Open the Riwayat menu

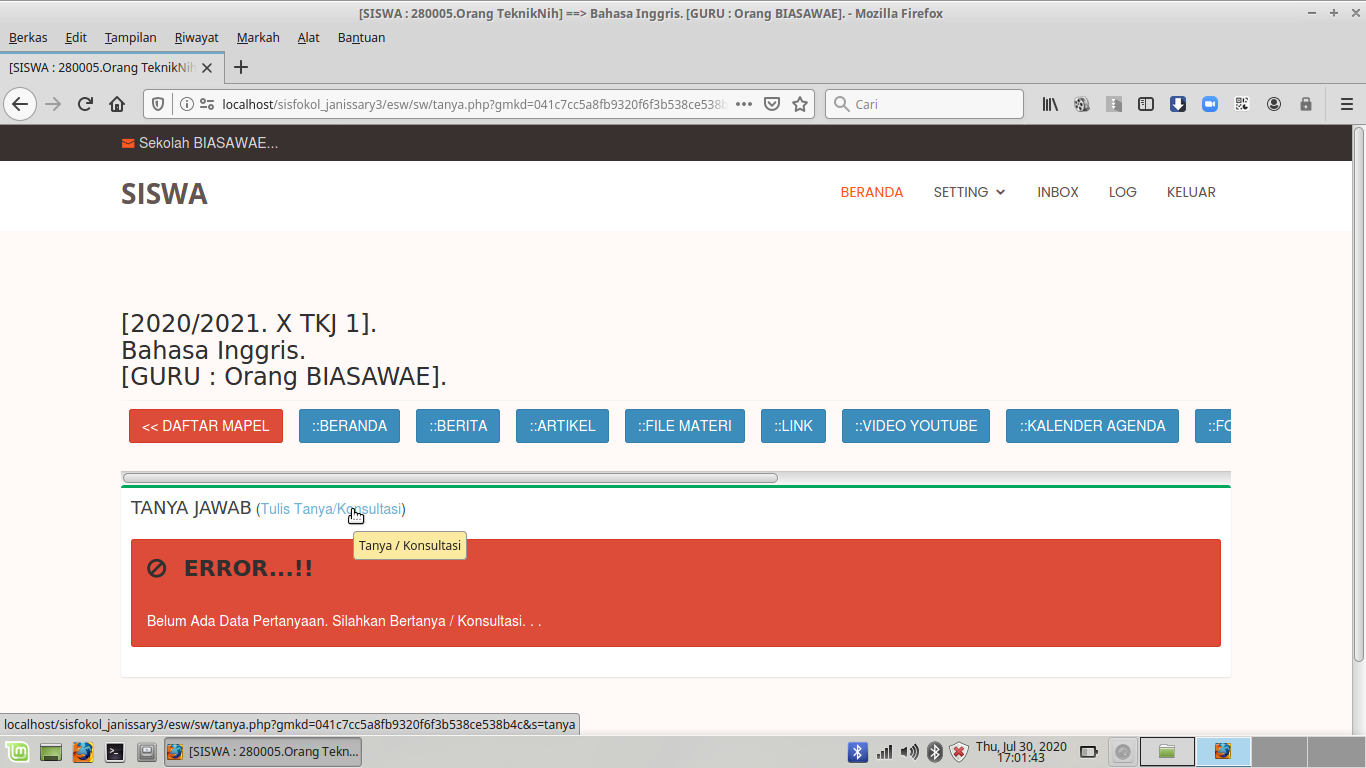coord(196,37)
